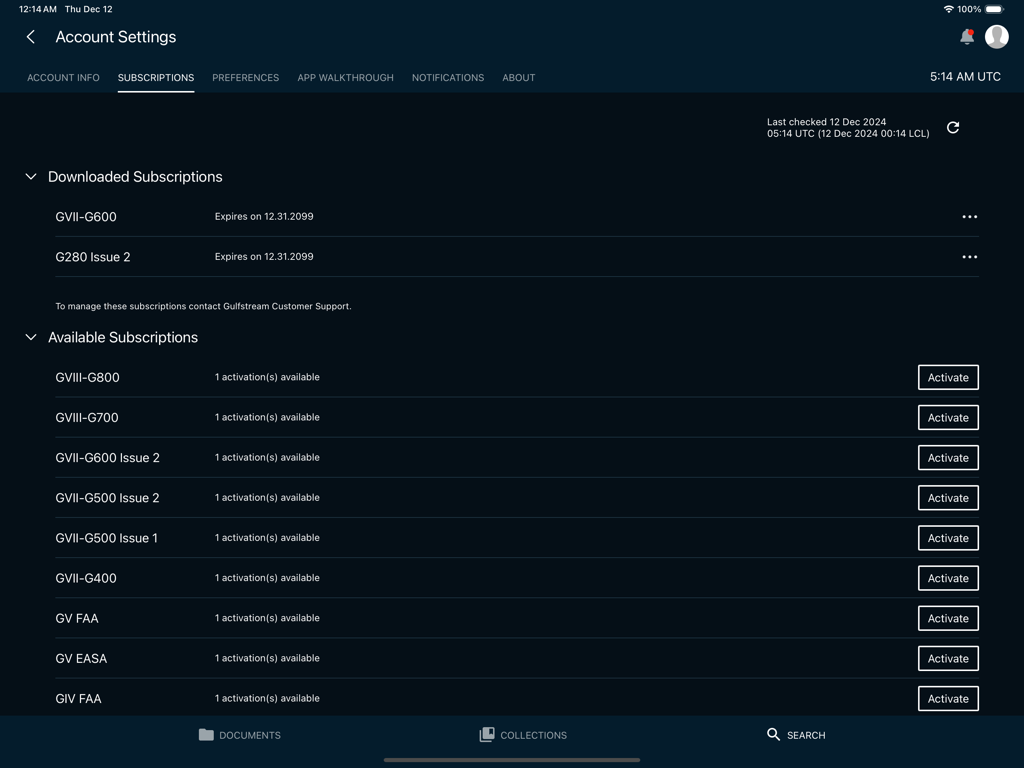Click the refresh subscriptions icon

click(952, 127)
